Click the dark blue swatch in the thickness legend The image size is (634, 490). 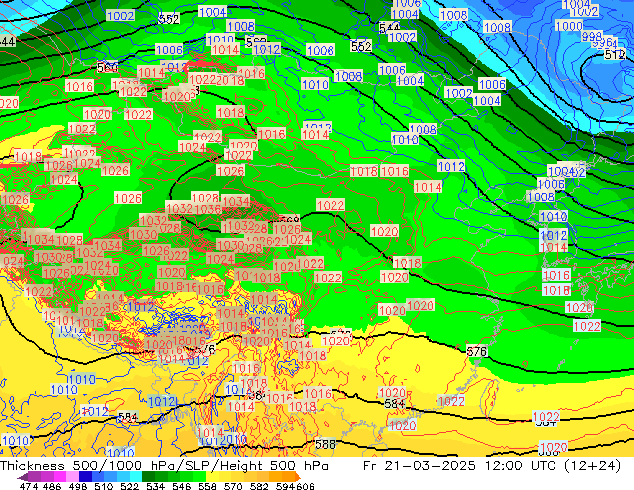(x=85, y=476)
